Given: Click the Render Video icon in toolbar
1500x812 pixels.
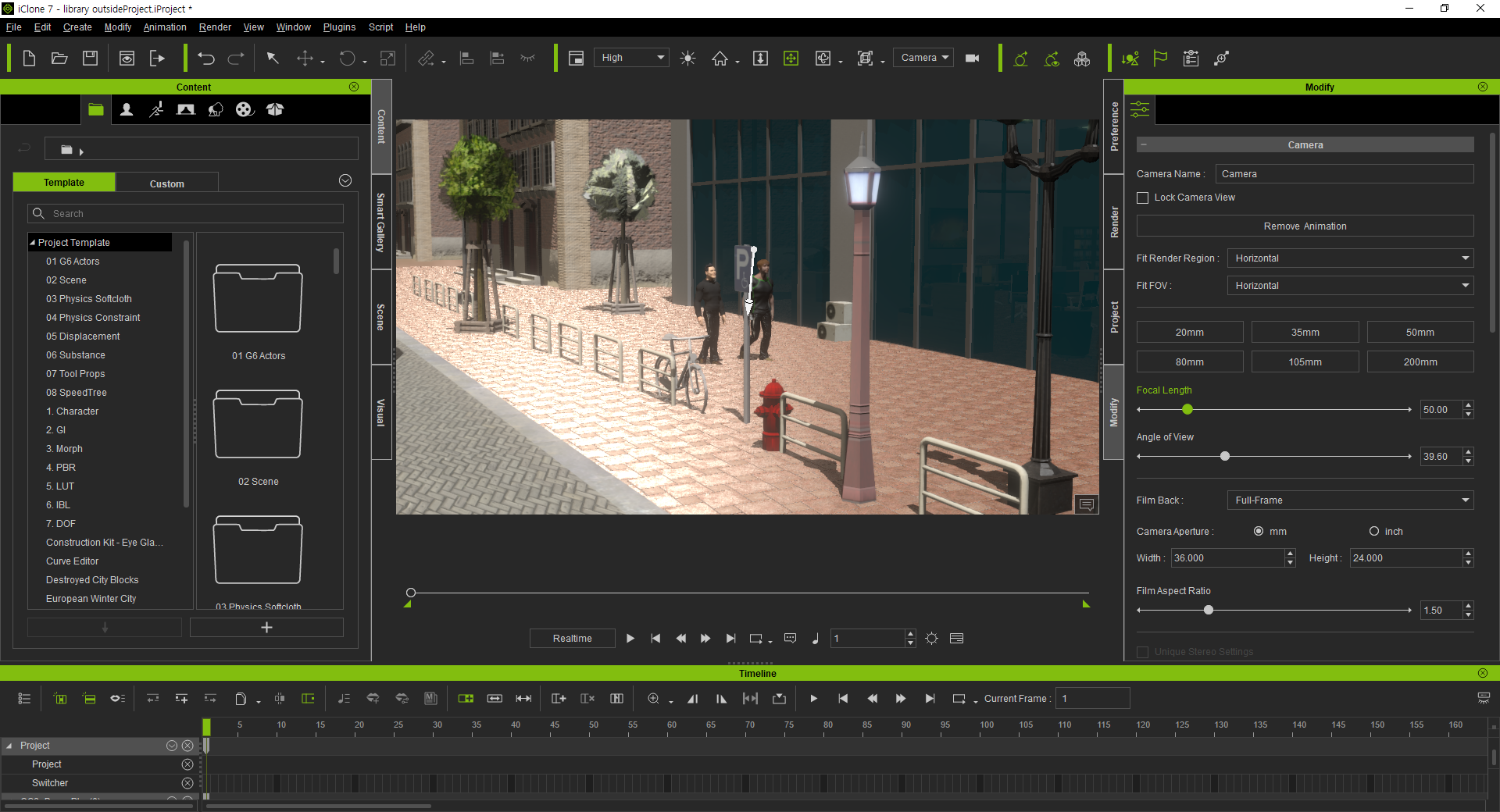Looking at the screenshot, I should pyautogui.click(x=127, y=59).
